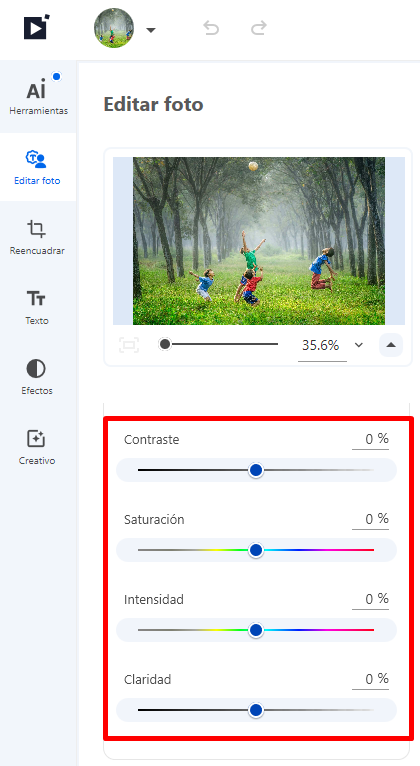
Task: Open the zoom percentage dropdown chevron
Action: pyautogui.click(x=359, y=345)
